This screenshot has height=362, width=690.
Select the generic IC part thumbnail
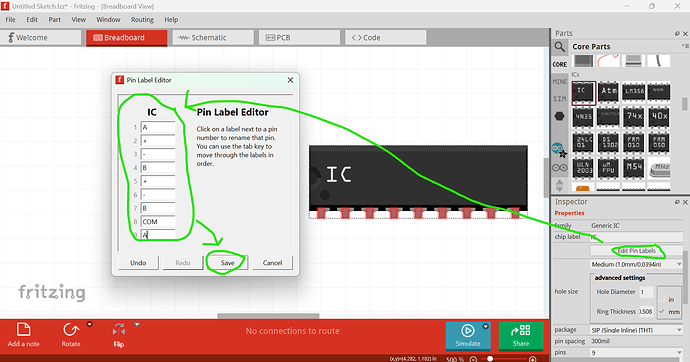click(x=584, y=93)
